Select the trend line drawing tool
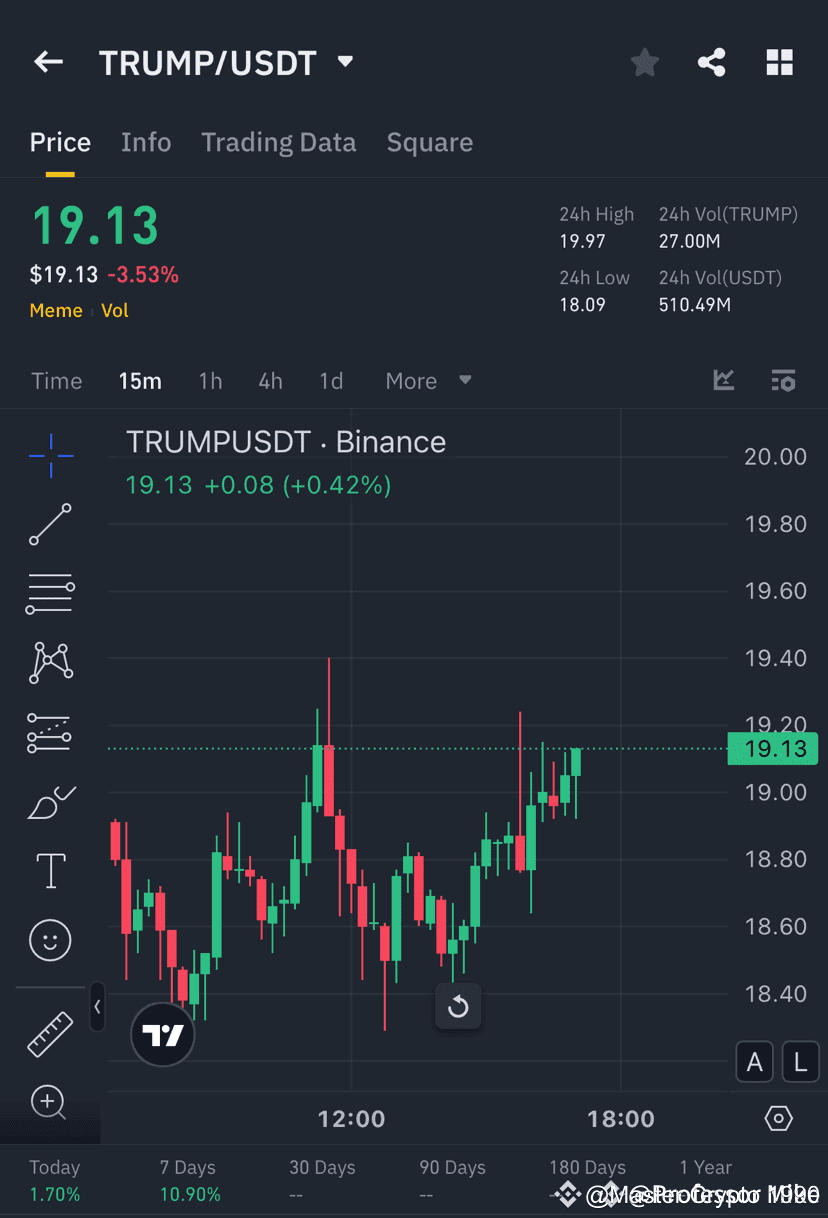 [50, 524]
